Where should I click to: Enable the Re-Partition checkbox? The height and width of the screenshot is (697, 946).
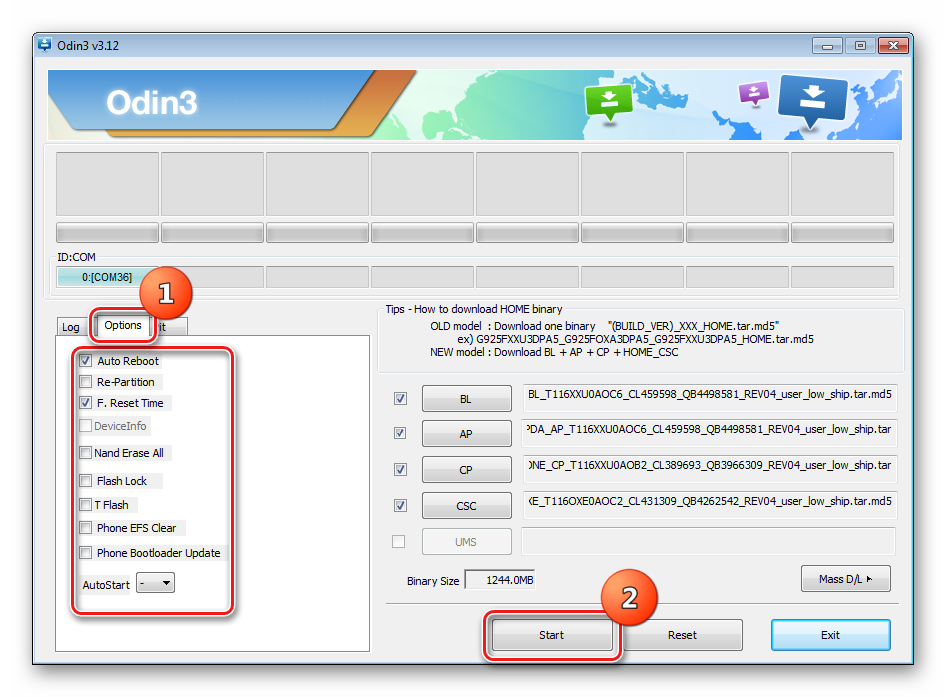[86, 382]
